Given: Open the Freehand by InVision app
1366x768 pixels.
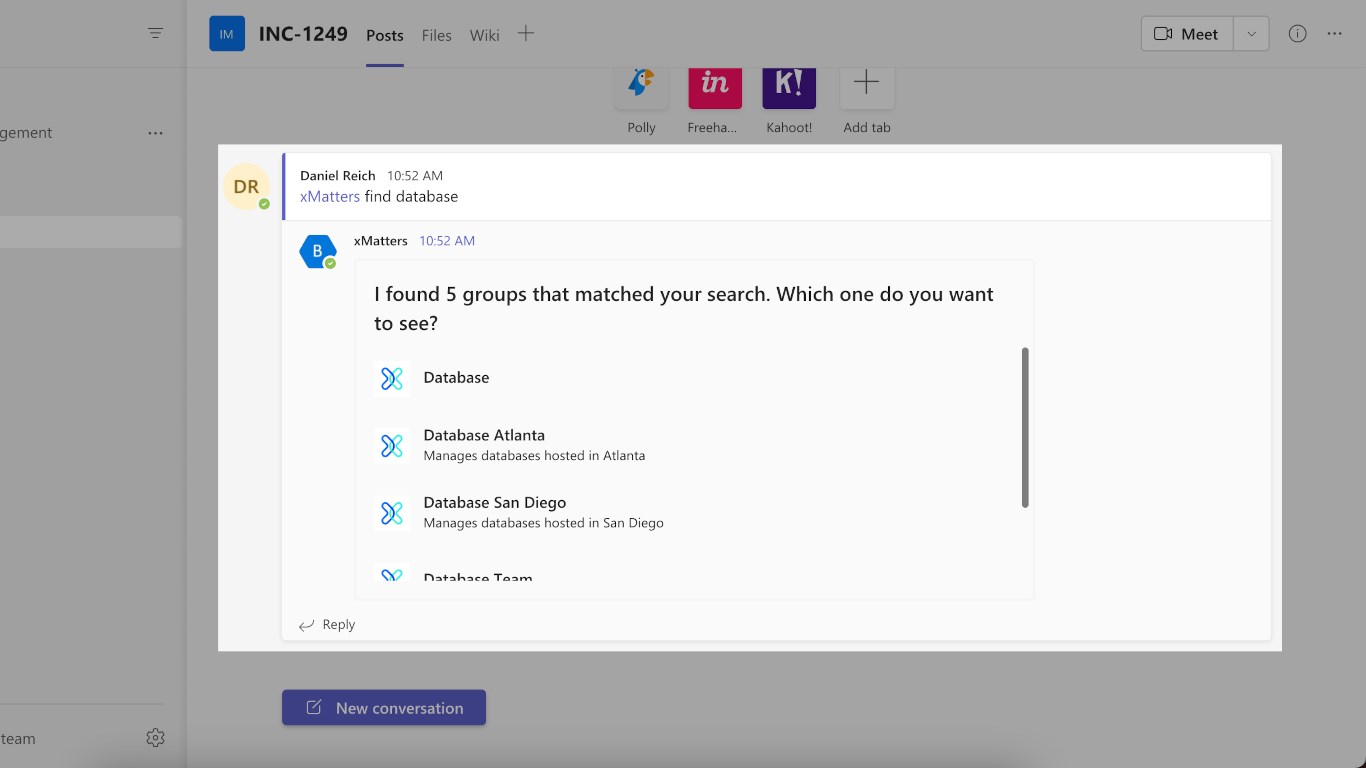Looking at the screenshot, I should coord(715,85).
